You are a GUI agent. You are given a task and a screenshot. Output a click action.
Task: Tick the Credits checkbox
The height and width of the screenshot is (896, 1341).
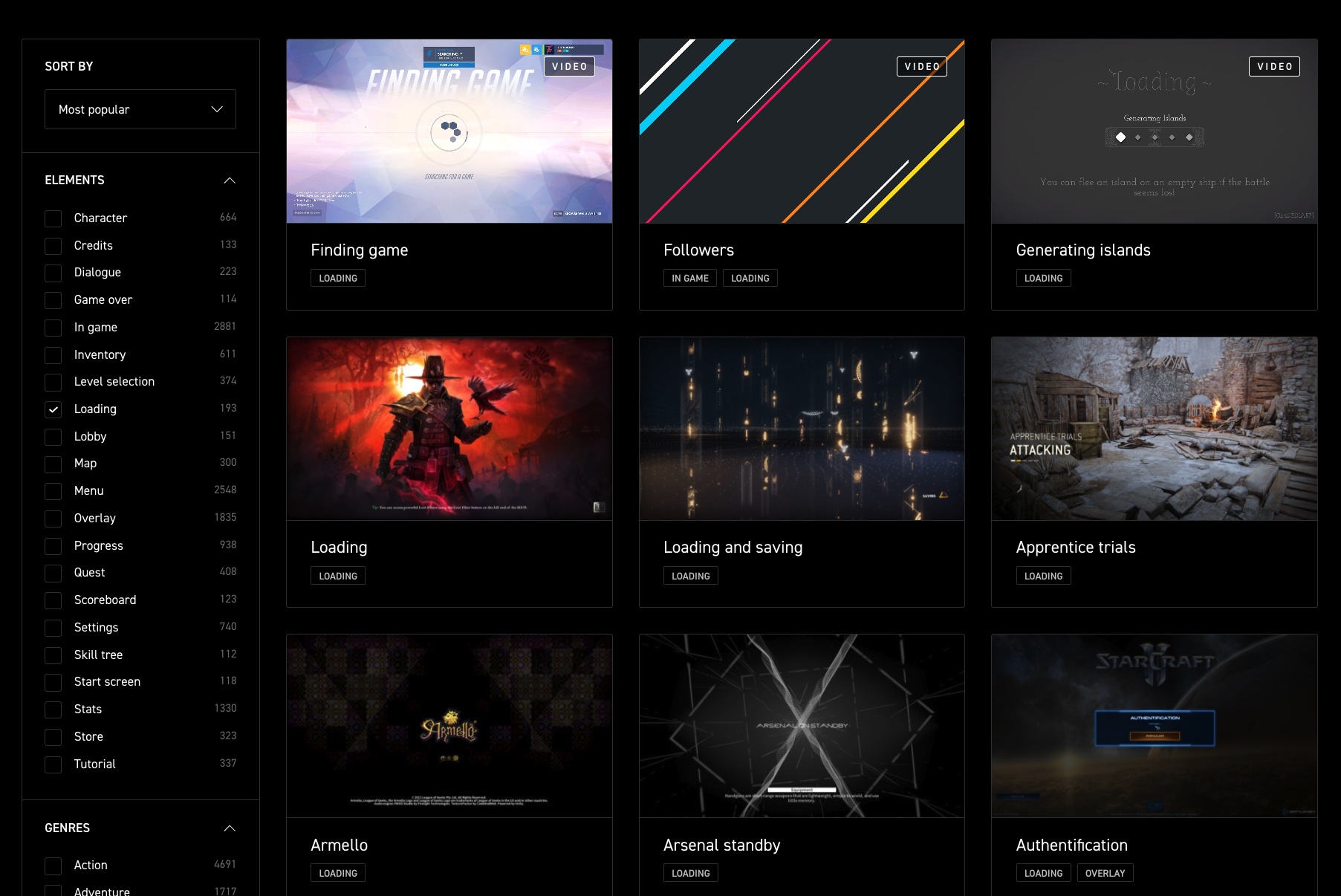coord(53,246)
